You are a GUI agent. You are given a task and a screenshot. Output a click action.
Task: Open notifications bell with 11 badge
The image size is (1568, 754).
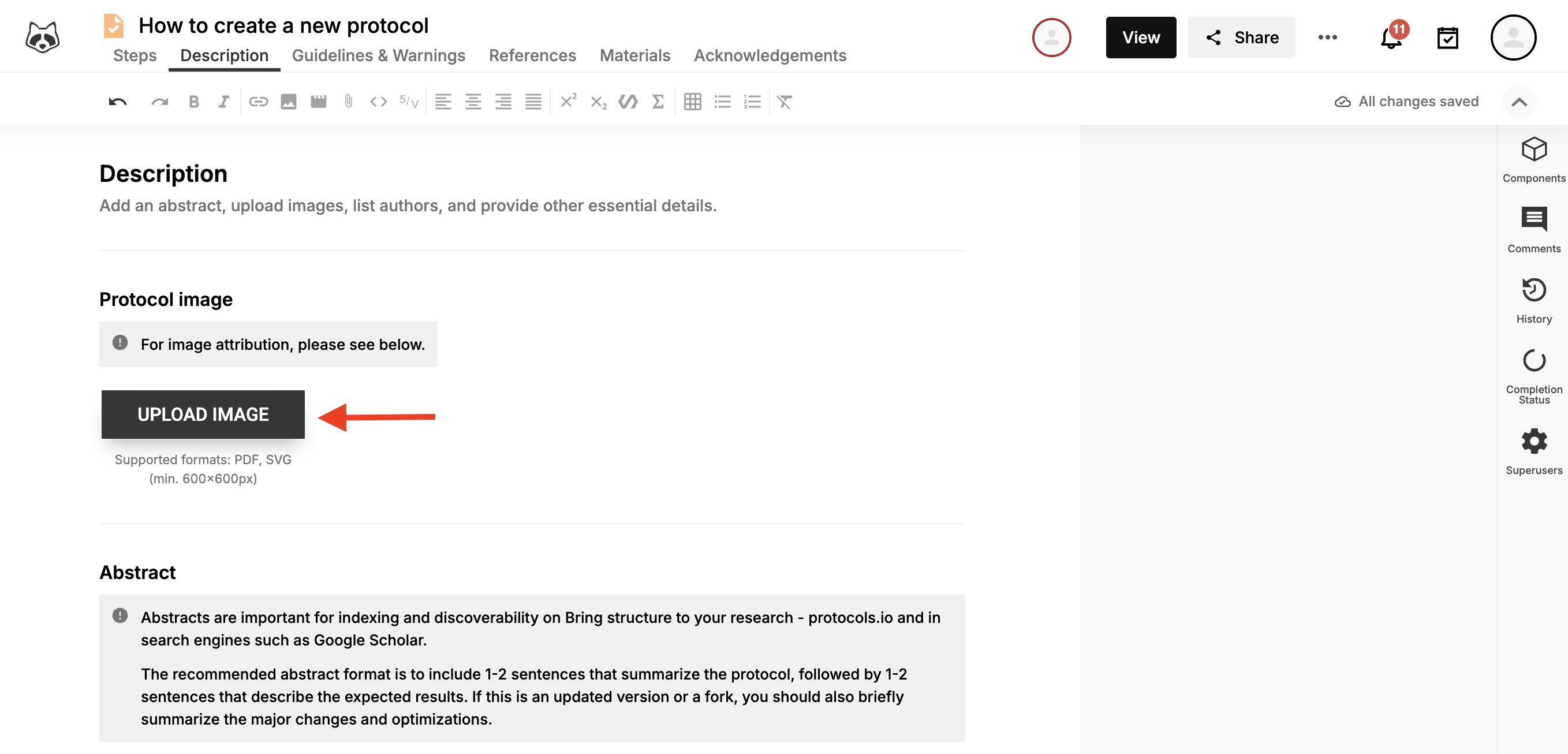1391,38
